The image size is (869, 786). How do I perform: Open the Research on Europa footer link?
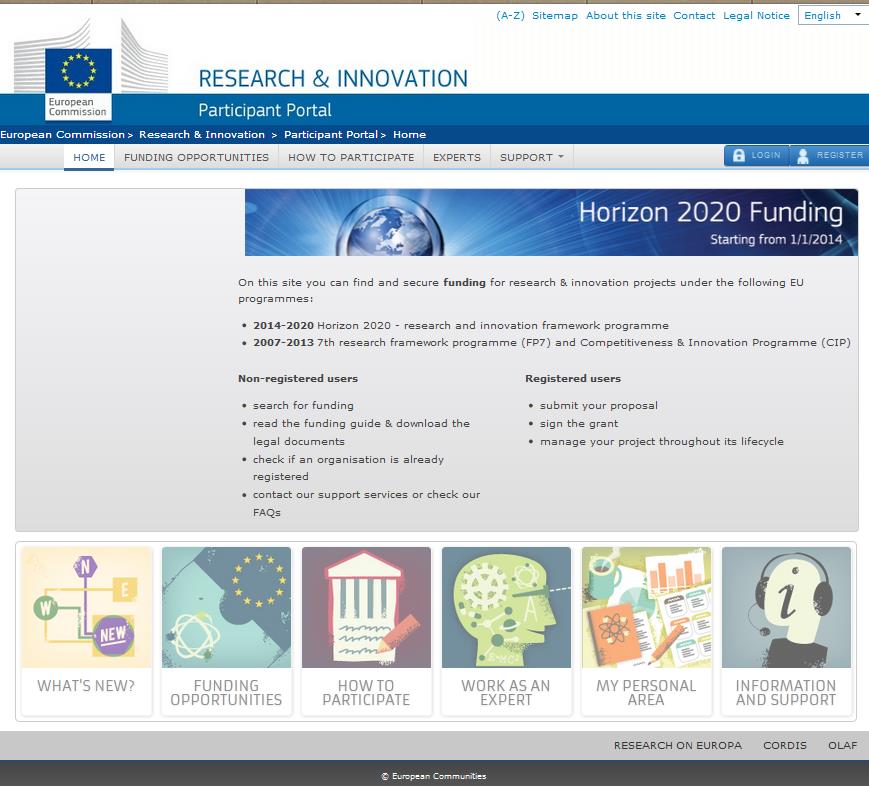677,746
